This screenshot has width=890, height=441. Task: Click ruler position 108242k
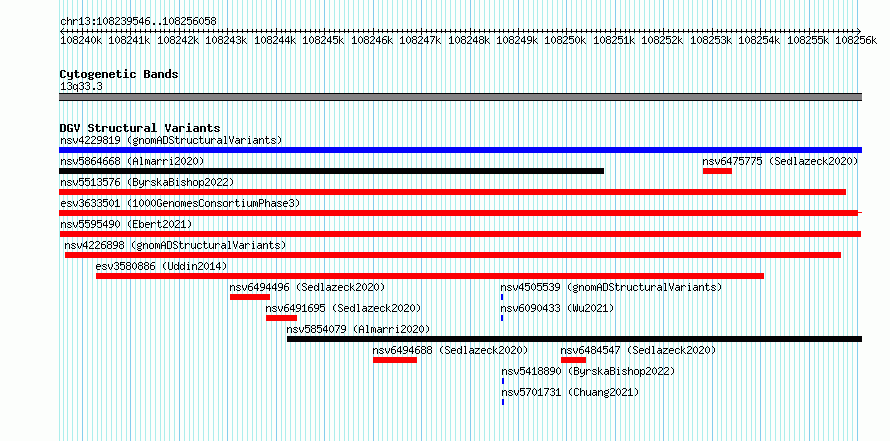coord(178,40)
